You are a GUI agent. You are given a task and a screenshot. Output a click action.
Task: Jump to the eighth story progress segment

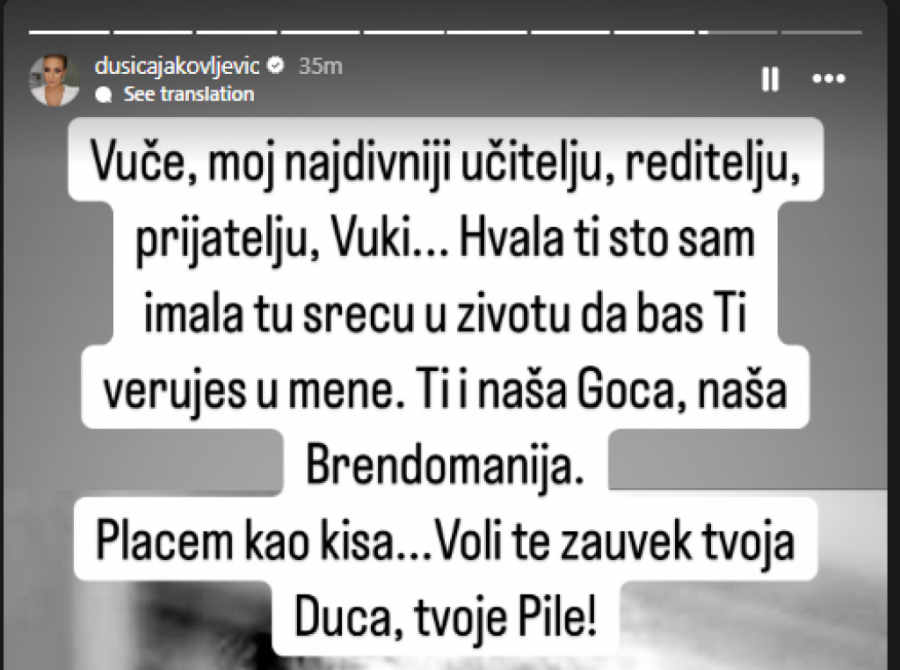coord(654,32)
